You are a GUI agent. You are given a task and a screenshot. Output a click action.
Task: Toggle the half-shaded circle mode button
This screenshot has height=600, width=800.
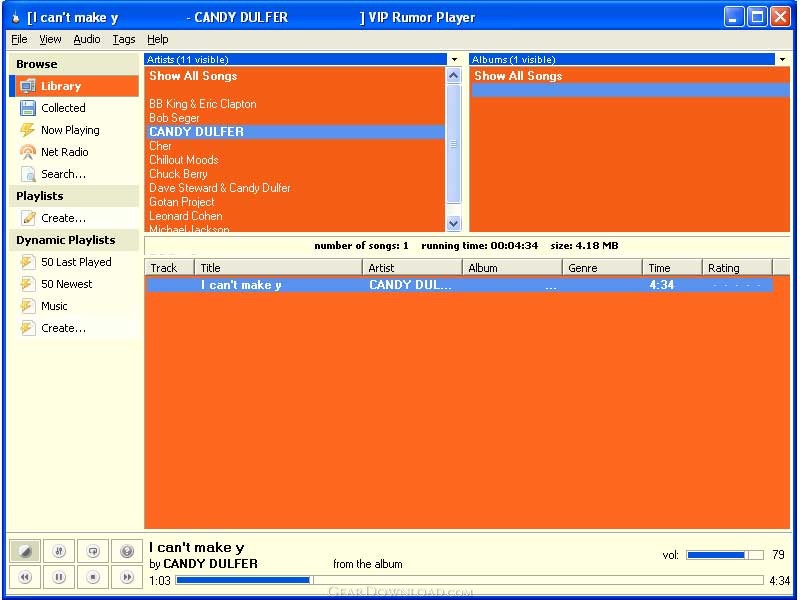coord(25,551)
